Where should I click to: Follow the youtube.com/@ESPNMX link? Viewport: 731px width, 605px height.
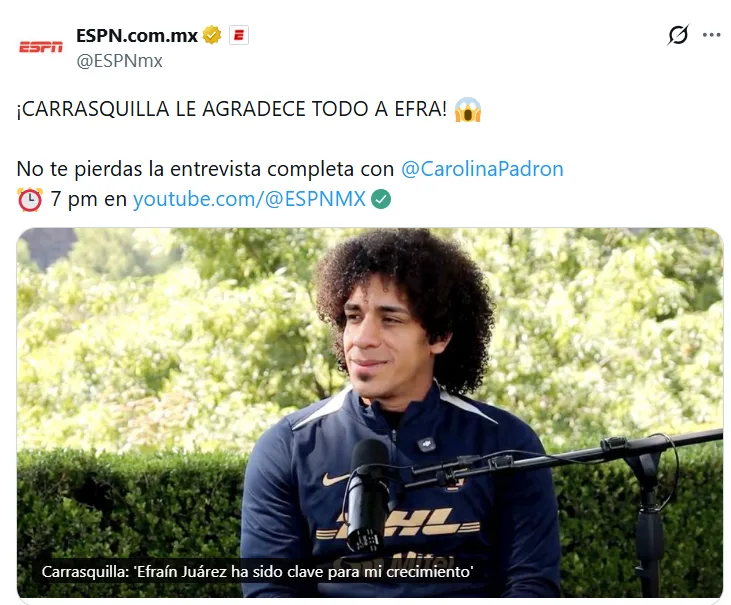tap(249, 199)
